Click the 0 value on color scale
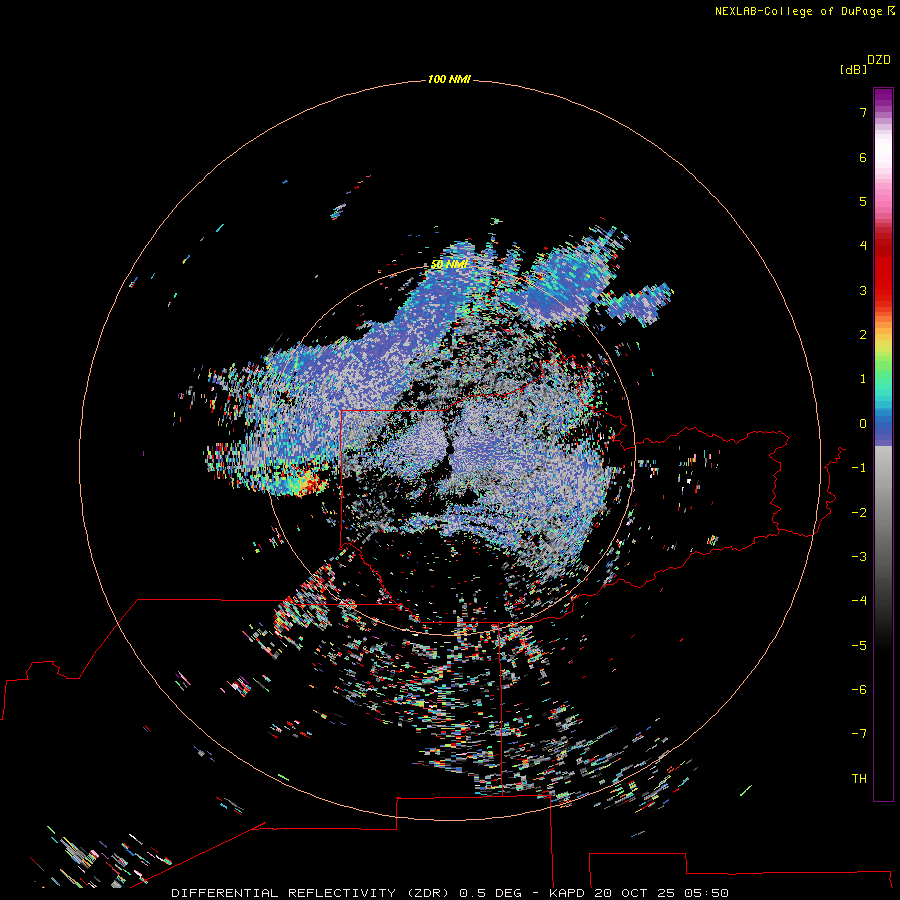The image size is (900, 900). 863,424
